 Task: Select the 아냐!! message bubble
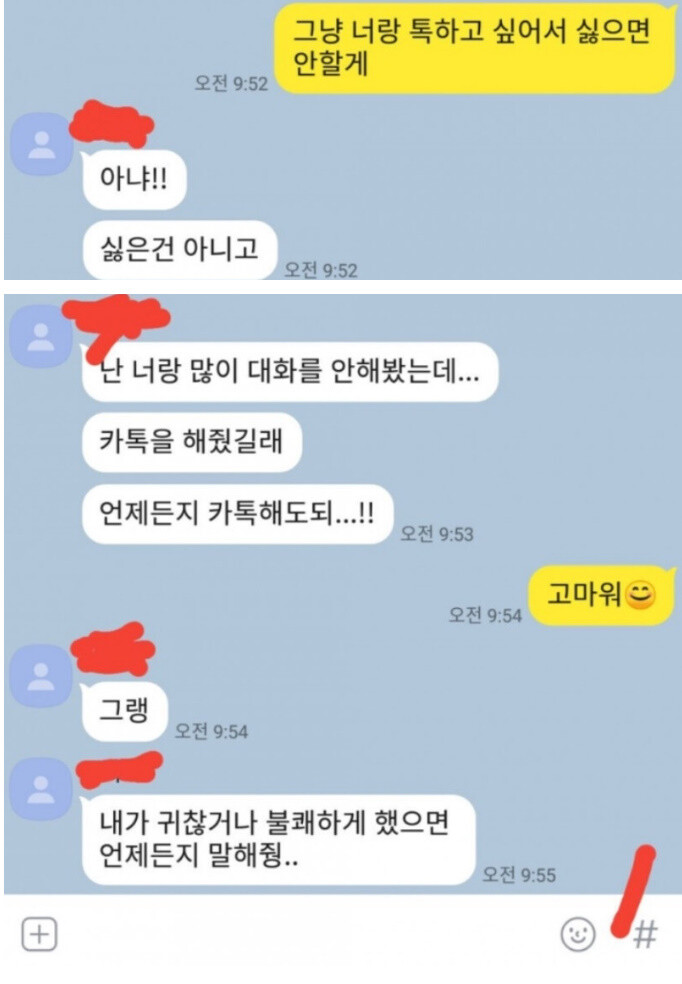(x=134, y=179)
